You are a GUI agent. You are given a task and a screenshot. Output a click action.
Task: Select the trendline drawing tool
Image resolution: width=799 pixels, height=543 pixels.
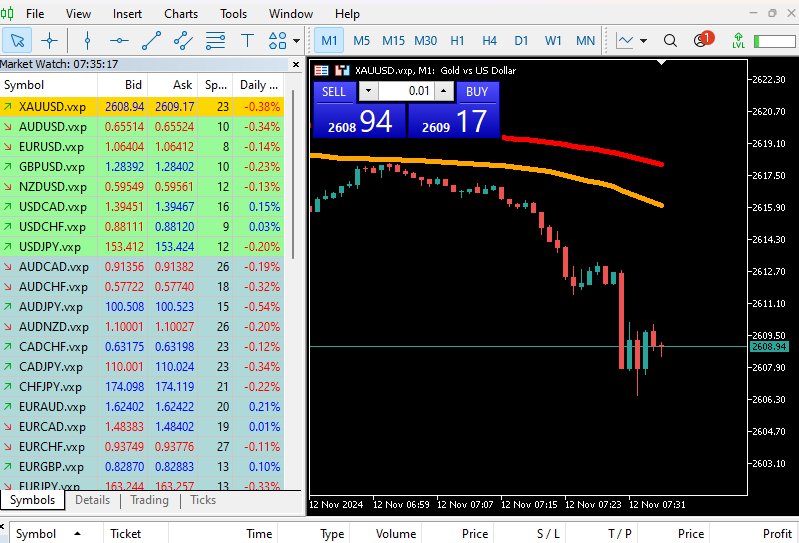pyautogui.click(x=151, y=41)
